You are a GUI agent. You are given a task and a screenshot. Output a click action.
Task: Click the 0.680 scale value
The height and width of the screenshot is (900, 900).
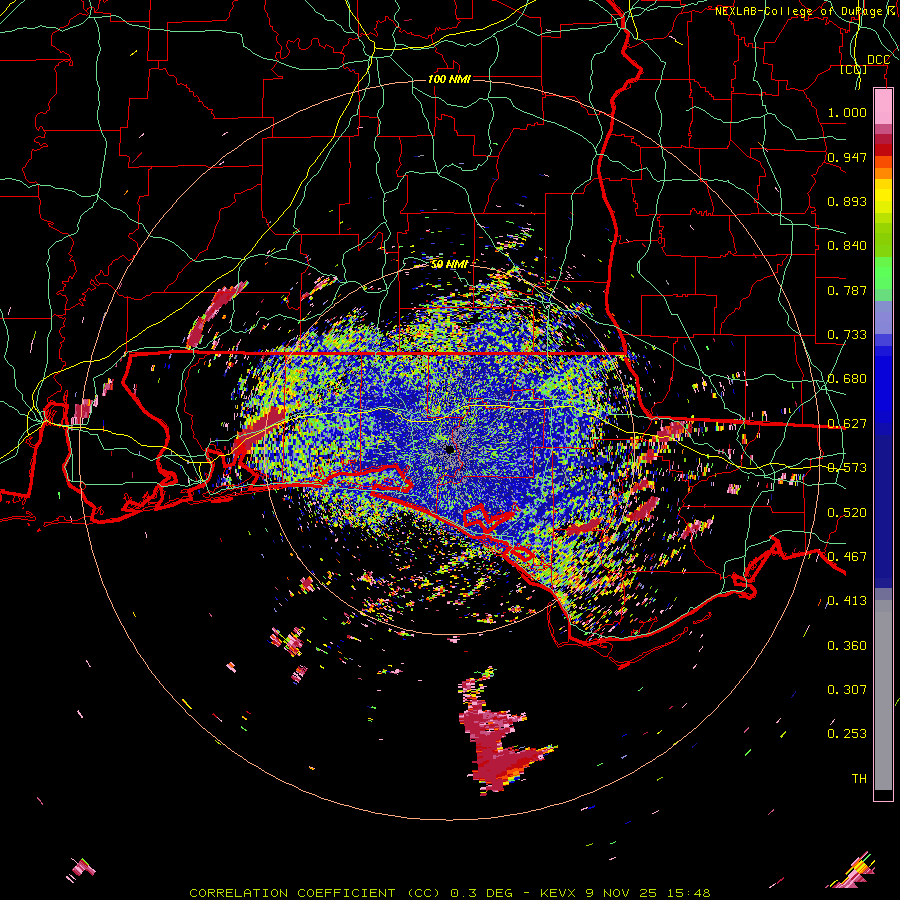point(847,379)
